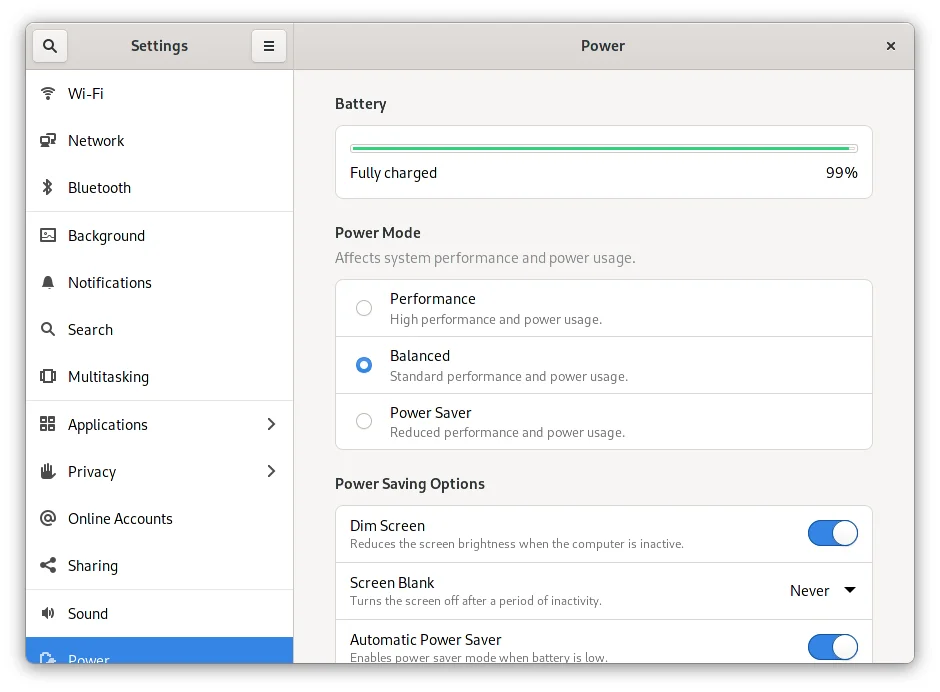Click the Bluetooth icon in sidebar

[x=48, y=187]
